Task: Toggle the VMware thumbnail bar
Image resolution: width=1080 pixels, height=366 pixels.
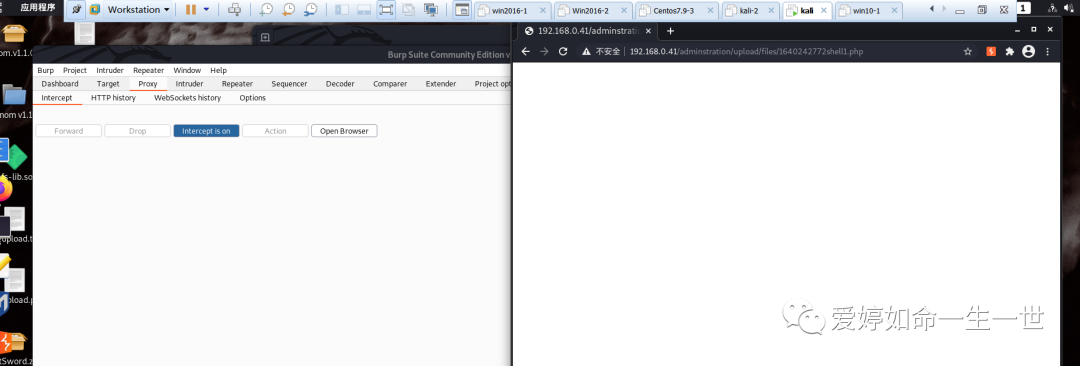Action: click(x=364, y=10)
